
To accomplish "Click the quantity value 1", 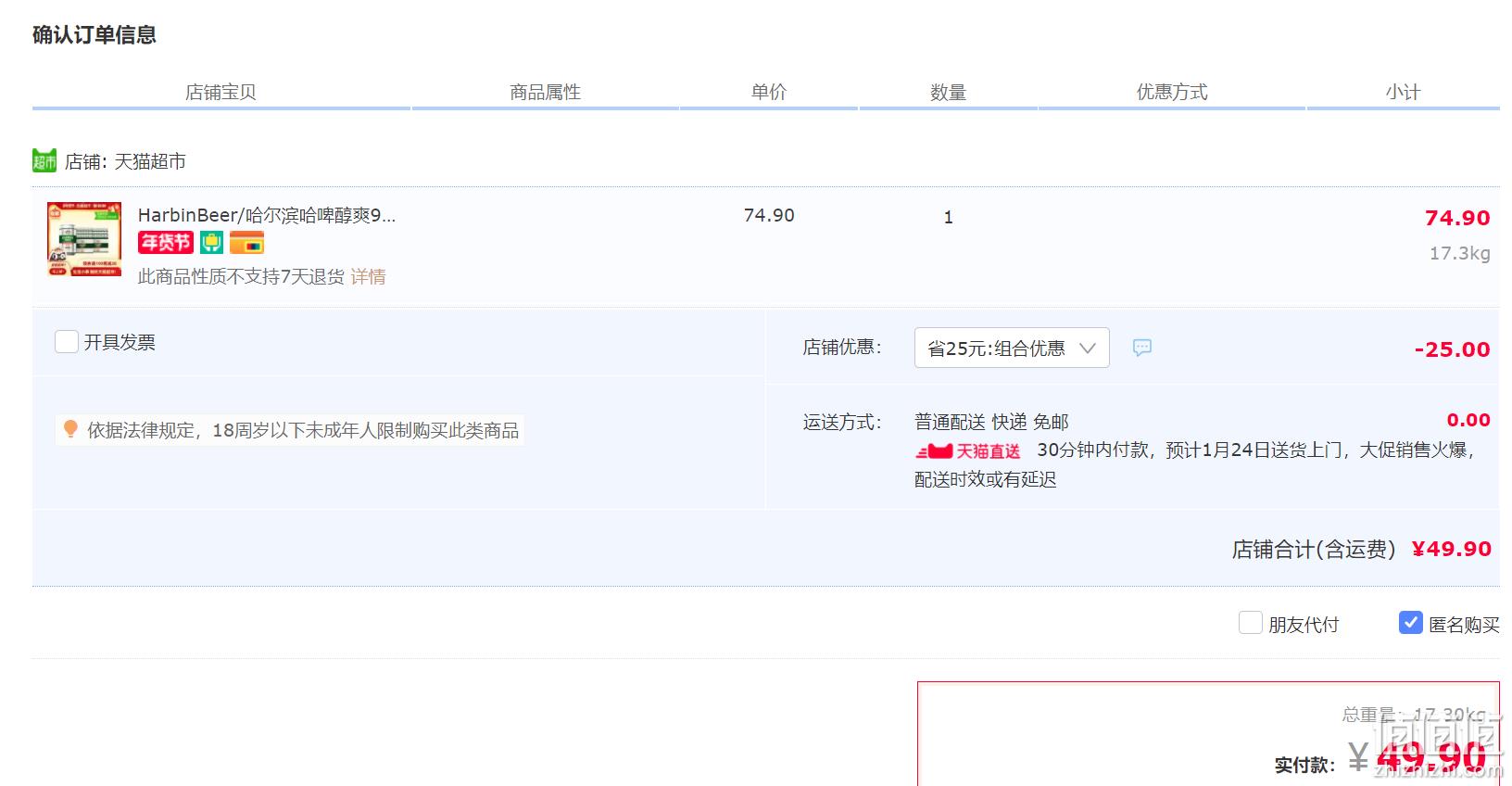I will tap(948, 217).
